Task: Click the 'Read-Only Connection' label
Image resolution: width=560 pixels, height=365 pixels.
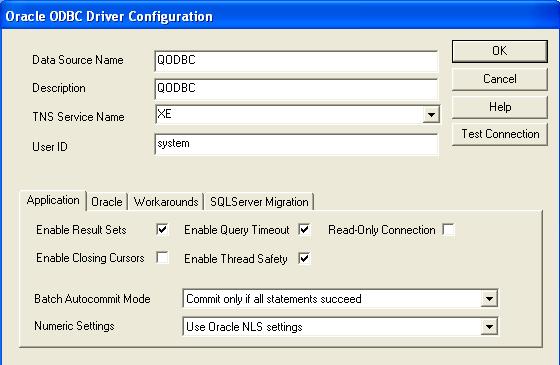Action: pyautogui.click(x=381, y=230)
